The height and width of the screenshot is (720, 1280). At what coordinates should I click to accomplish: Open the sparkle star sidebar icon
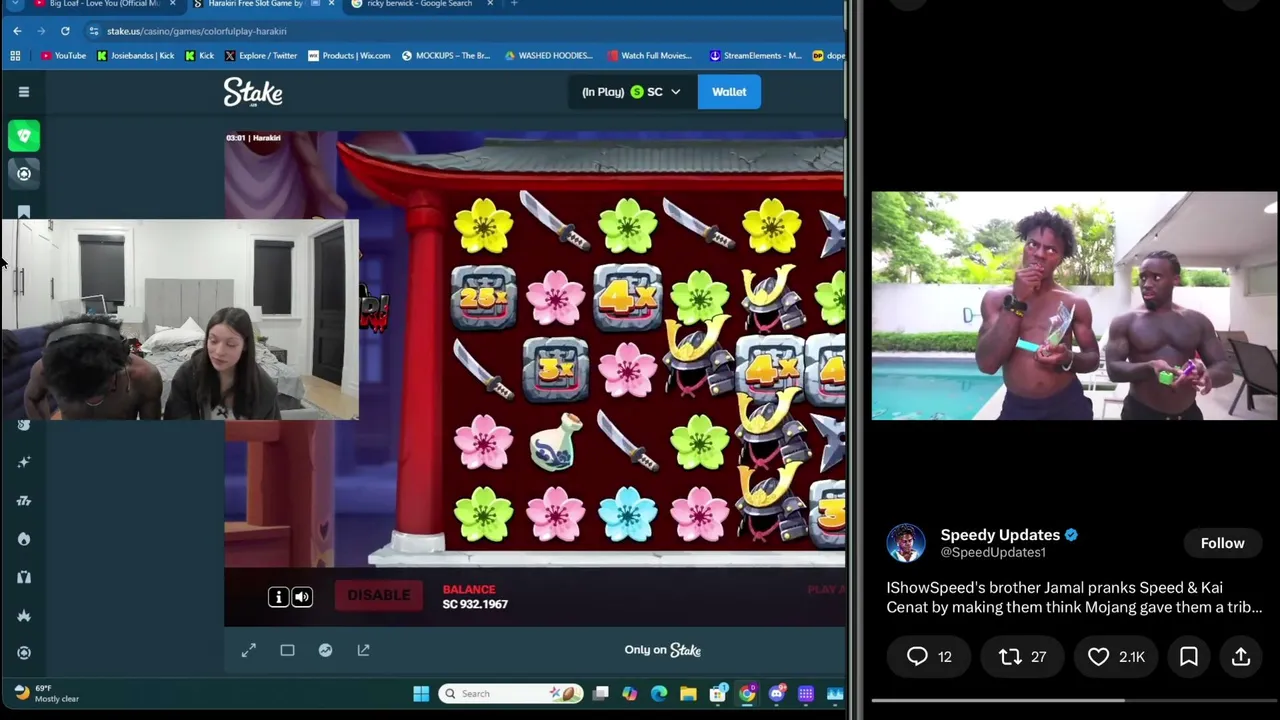[24, 462]
